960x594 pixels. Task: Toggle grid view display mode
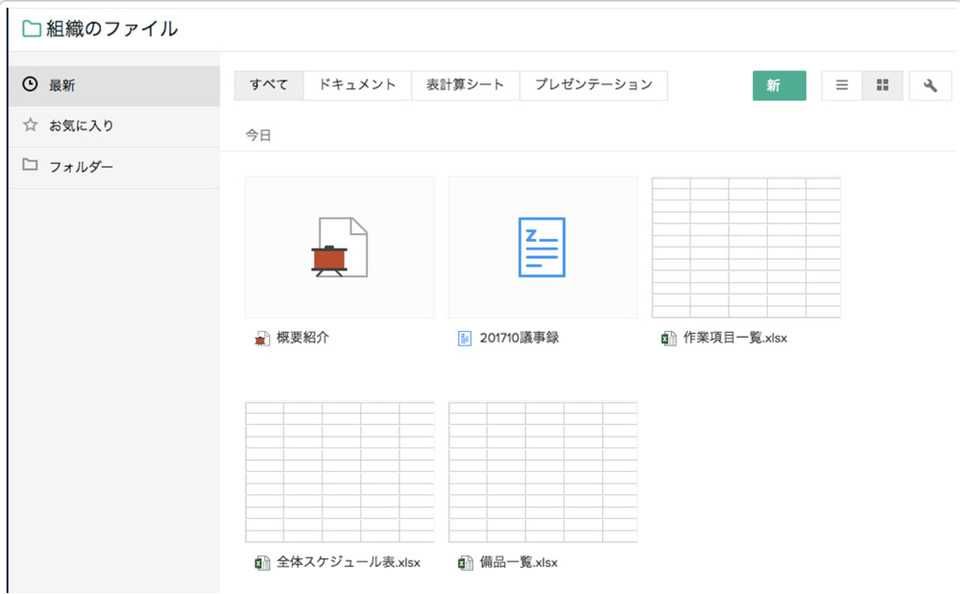[x=882, y=85]
